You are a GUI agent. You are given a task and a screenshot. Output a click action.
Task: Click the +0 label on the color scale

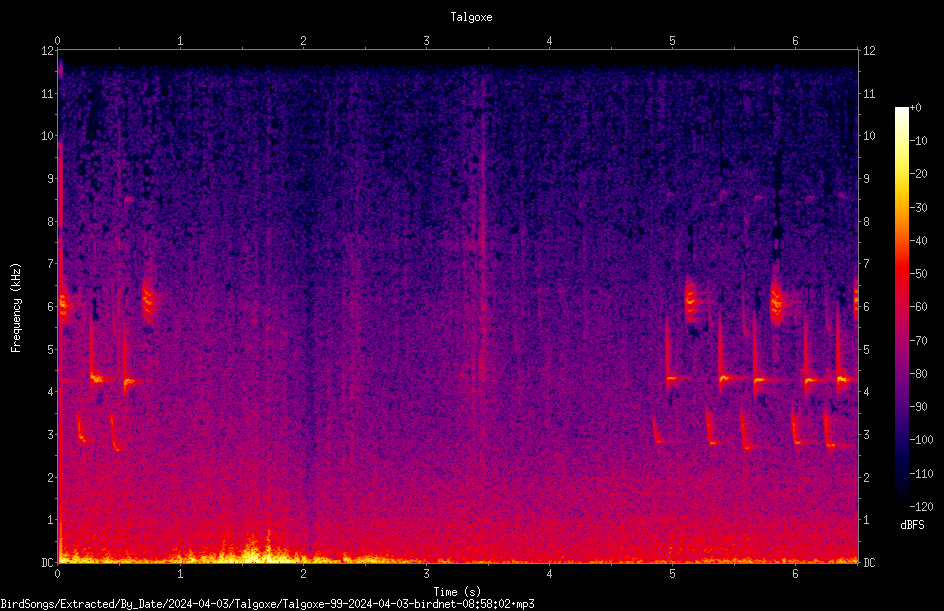(x=916, y=108)
